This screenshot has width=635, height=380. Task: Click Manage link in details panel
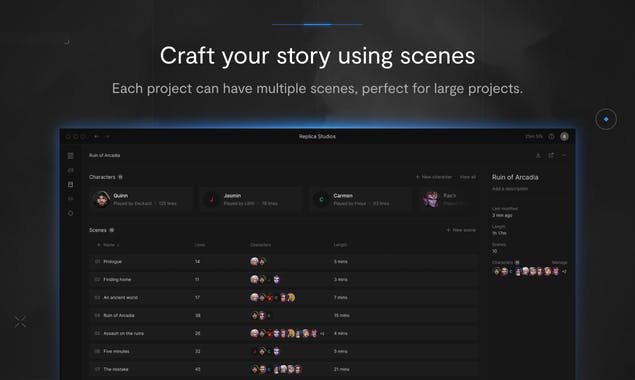tap(559, 263)
